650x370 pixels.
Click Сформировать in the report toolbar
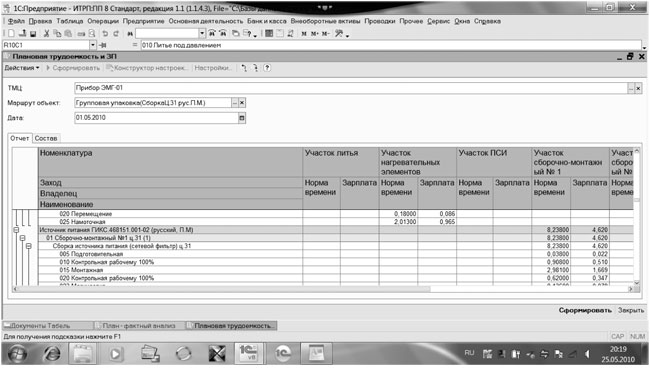tap(73, 68)
